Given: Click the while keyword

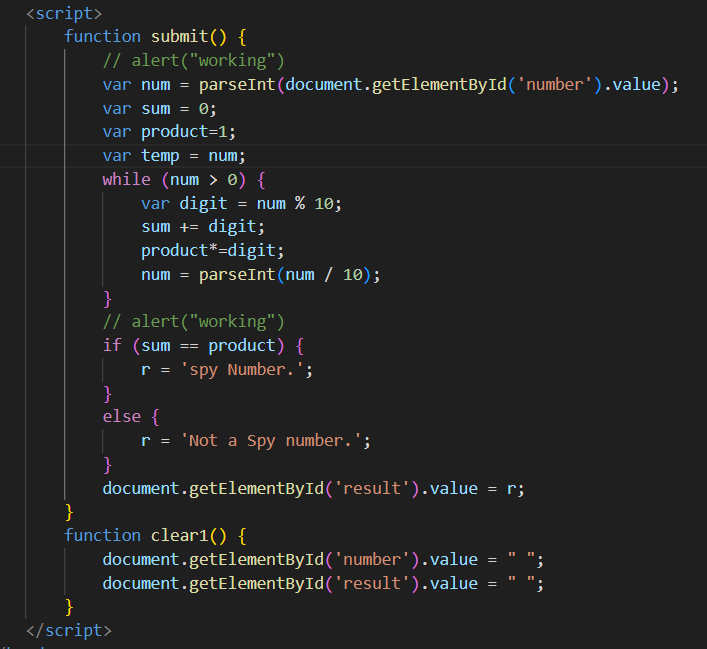Looking at the screenshot, I should pyautogui.click(x=126, y=180).
